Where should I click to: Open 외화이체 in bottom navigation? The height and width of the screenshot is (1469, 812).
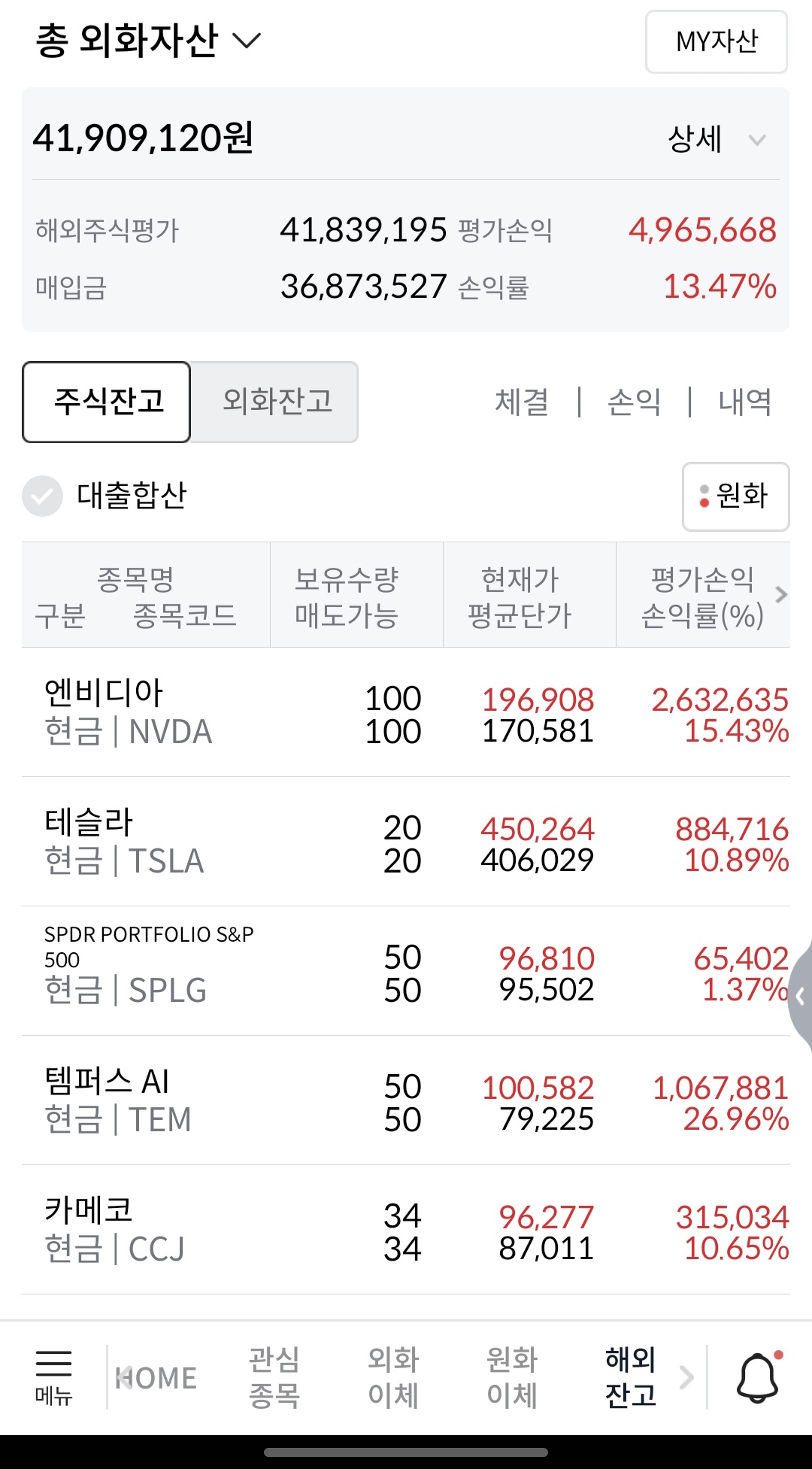tap(393, 1377)
